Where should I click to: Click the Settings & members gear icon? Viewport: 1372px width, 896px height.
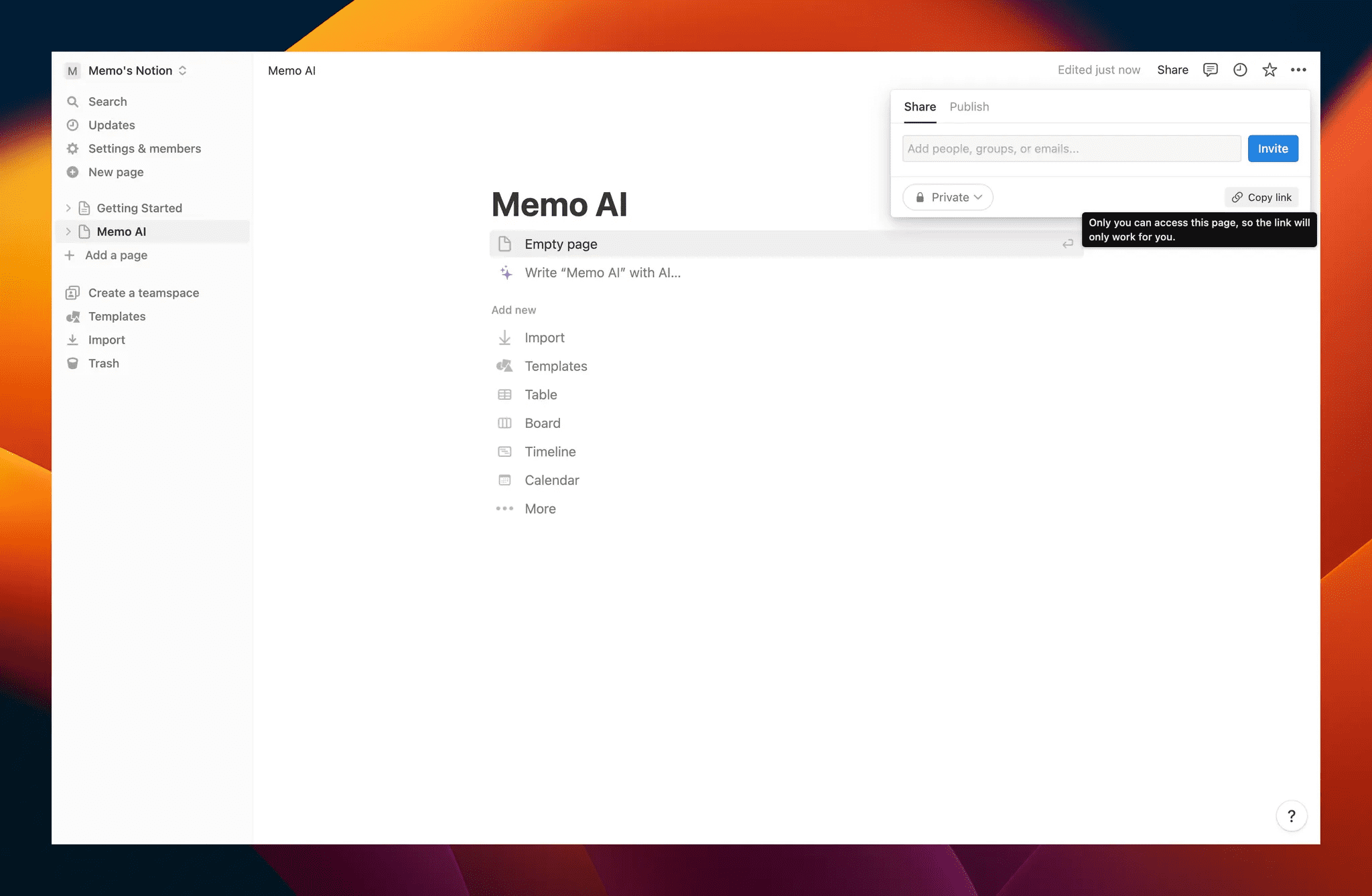(x=72, y=149)
